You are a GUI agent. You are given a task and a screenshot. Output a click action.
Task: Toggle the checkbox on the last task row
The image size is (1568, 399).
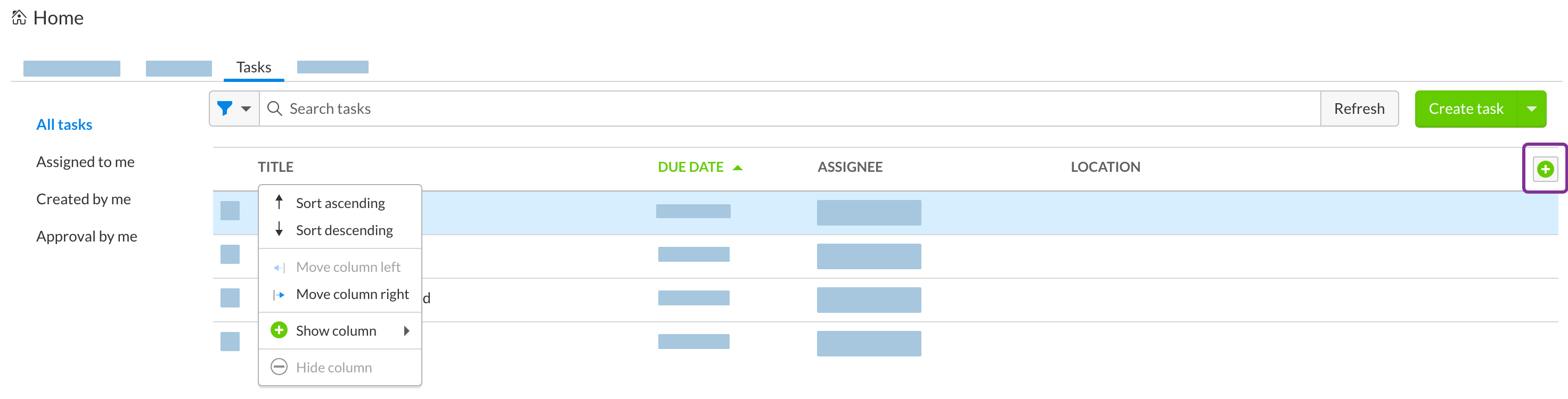[x=230, y=341]
